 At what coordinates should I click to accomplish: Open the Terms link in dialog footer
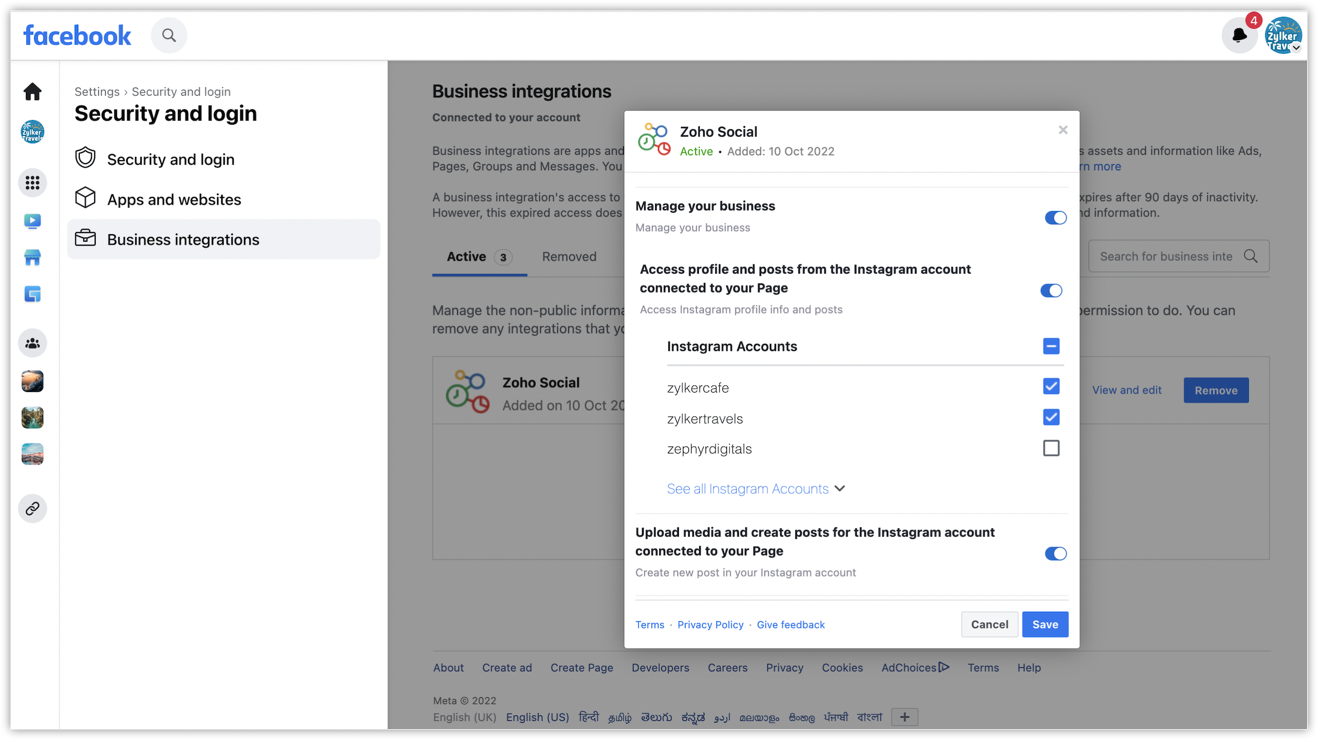[x=650, y=625]
